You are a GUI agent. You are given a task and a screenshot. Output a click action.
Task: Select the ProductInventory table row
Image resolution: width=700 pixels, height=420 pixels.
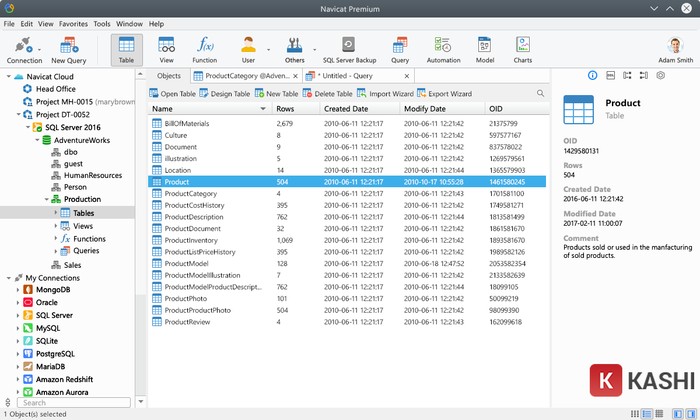click(x=190, y=240)
